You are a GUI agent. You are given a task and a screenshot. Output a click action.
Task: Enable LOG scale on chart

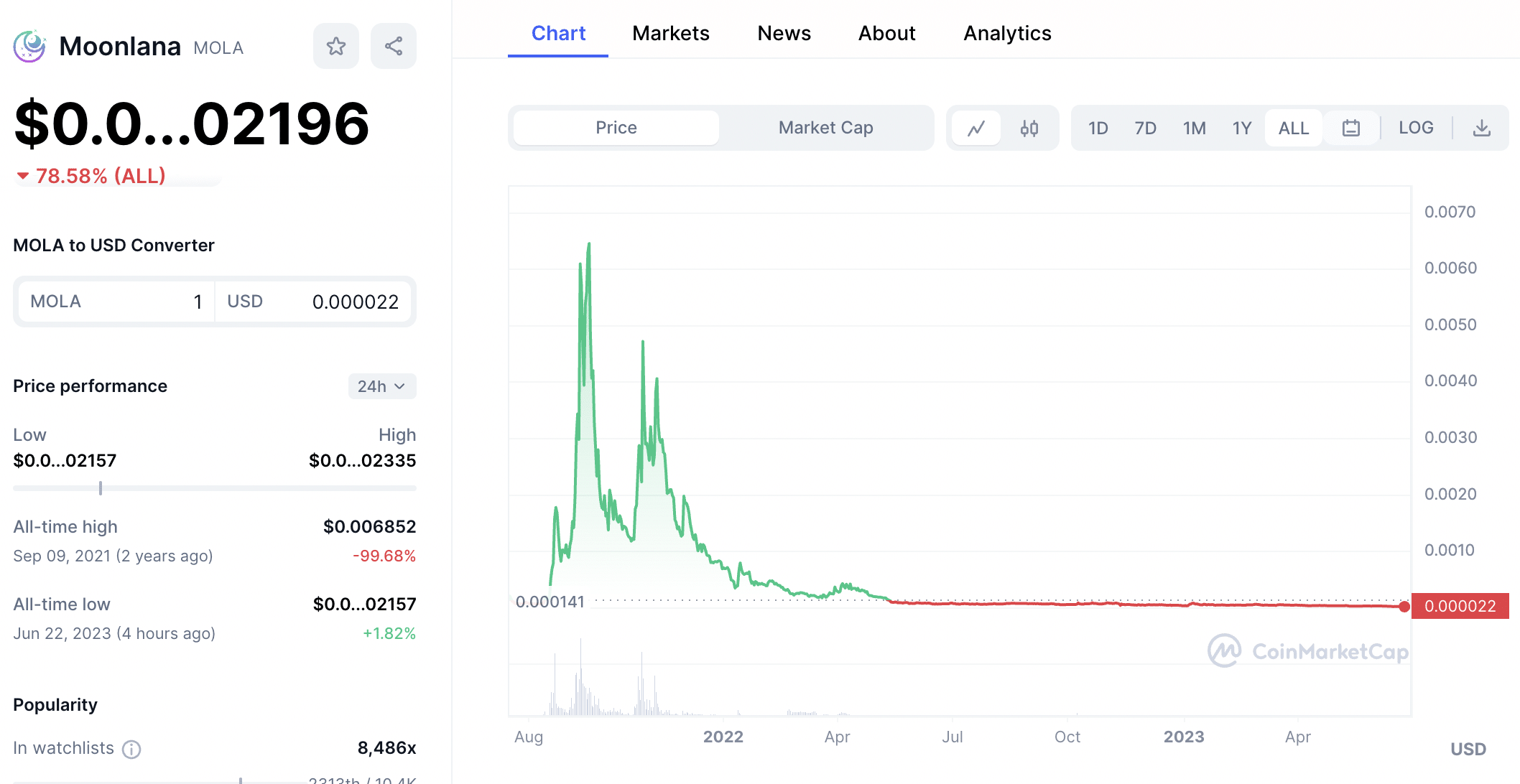[1416, 128]
